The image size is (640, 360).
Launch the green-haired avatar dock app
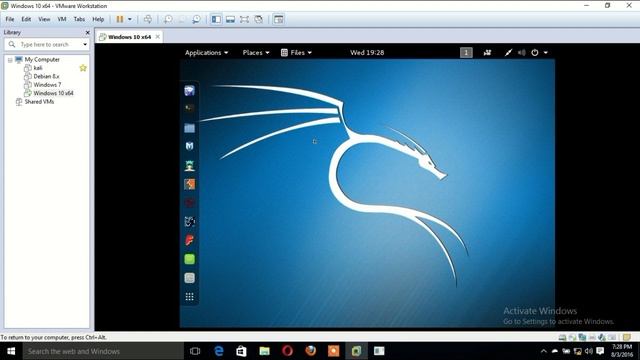coord(189,166)
